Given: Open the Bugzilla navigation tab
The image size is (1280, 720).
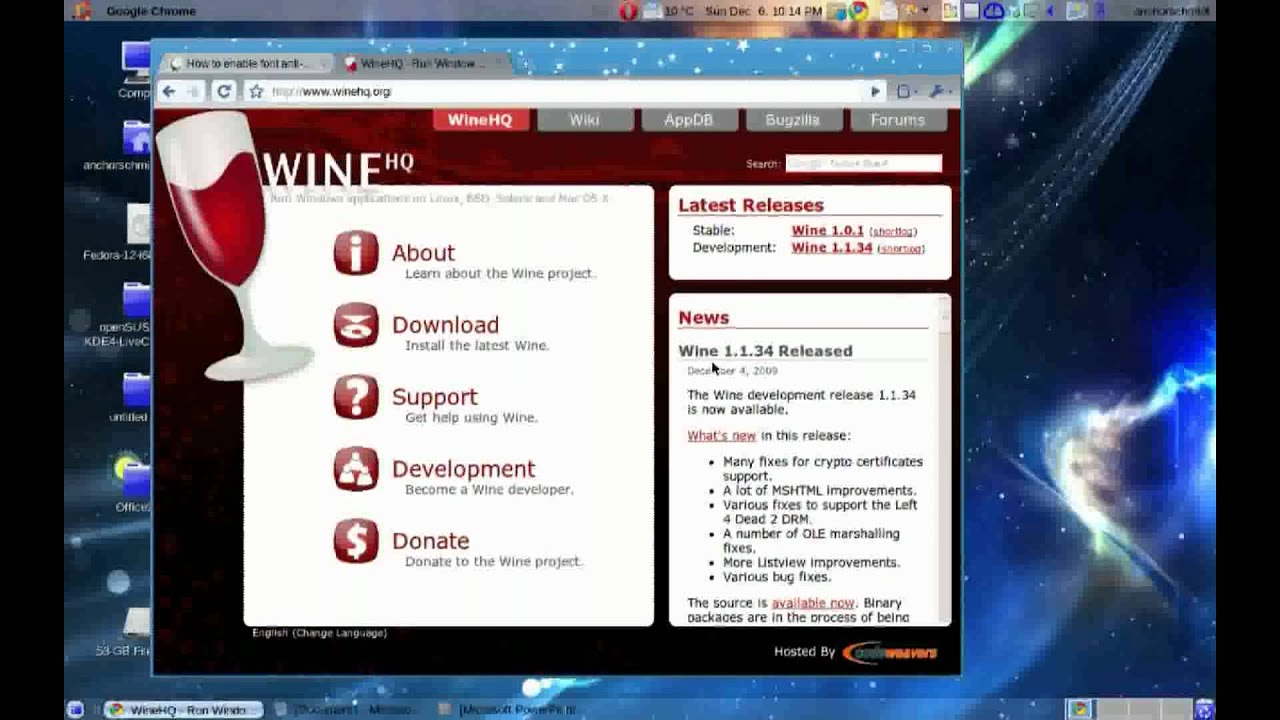Looking at the screenshot, I should click(x=792, y=120).
